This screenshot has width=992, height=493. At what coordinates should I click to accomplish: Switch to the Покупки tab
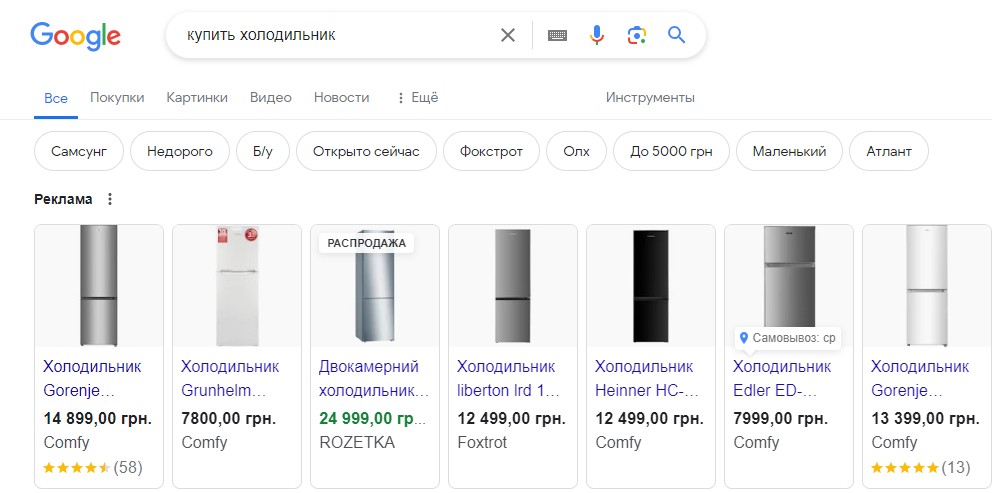pos(117,98)
